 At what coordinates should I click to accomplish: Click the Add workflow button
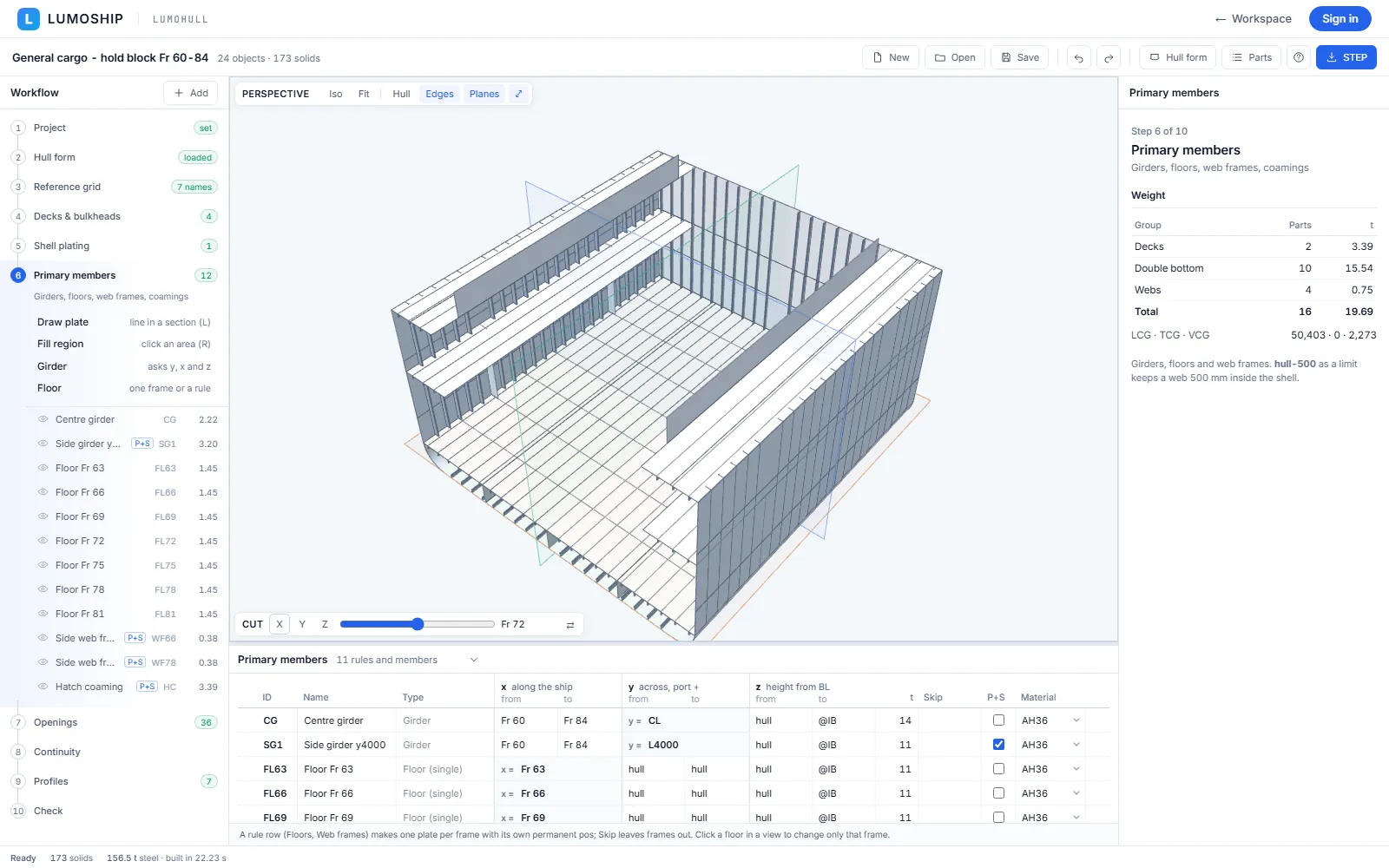click(x=191, y=93)
